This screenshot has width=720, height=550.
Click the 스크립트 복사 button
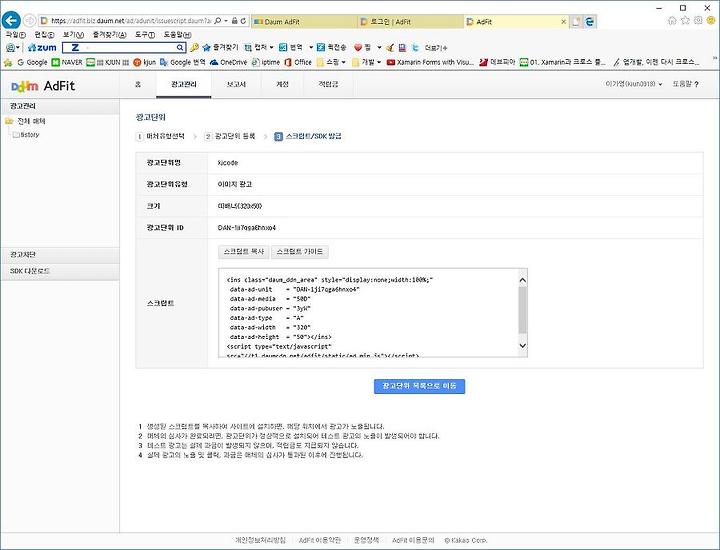(x=243, y=252)
